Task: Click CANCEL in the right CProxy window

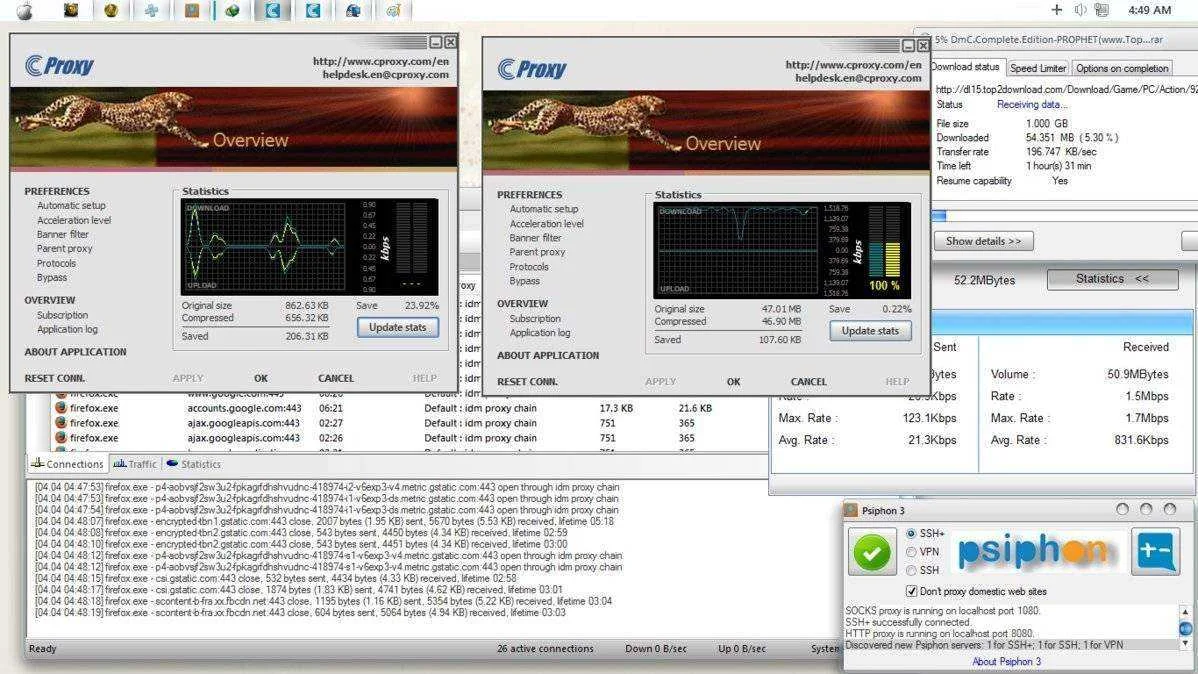Action: tap(808, 382)
